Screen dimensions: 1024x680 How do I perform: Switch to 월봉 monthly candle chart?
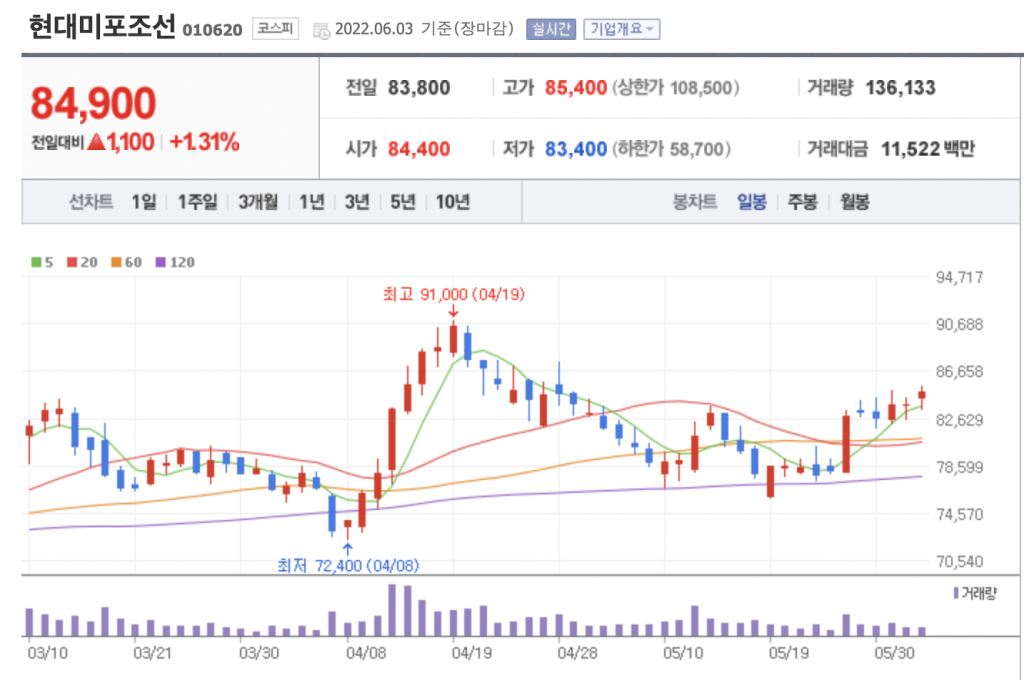pyautogui.click(x=854, y=202)
